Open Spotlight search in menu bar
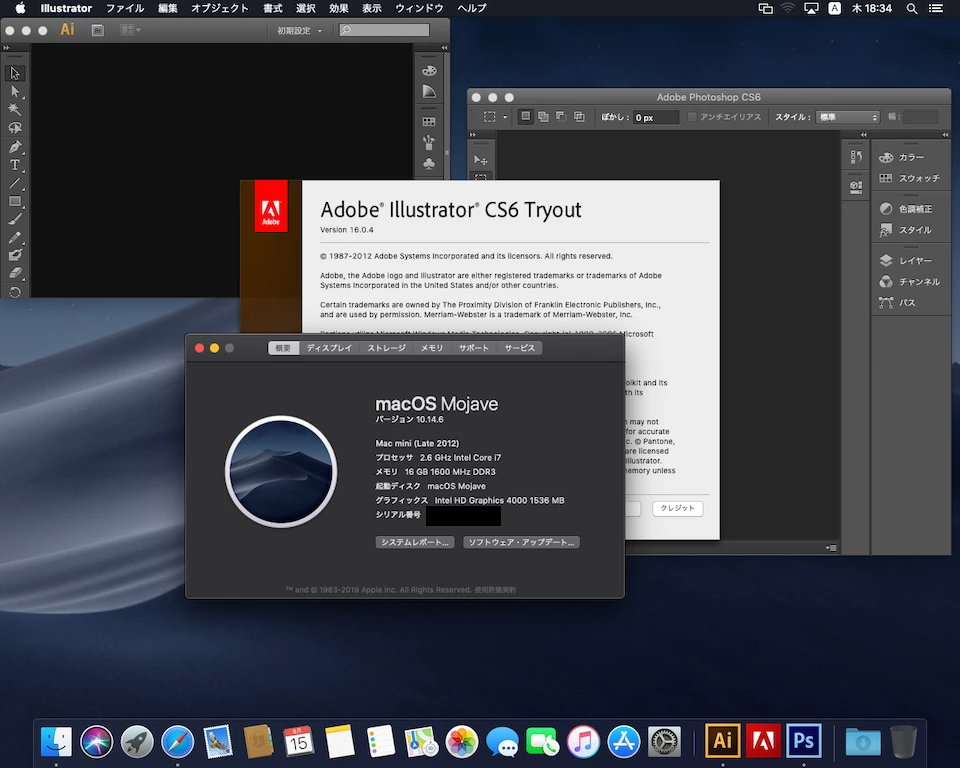This screenshot has width=960, height=768. (x=912, y=9)
